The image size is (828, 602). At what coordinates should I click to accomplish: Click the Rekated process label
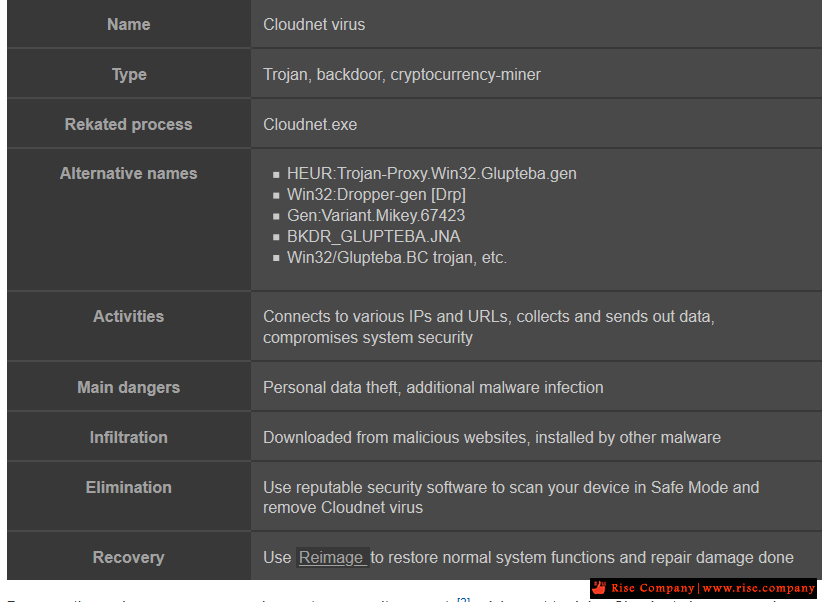[x=128, y=124]
